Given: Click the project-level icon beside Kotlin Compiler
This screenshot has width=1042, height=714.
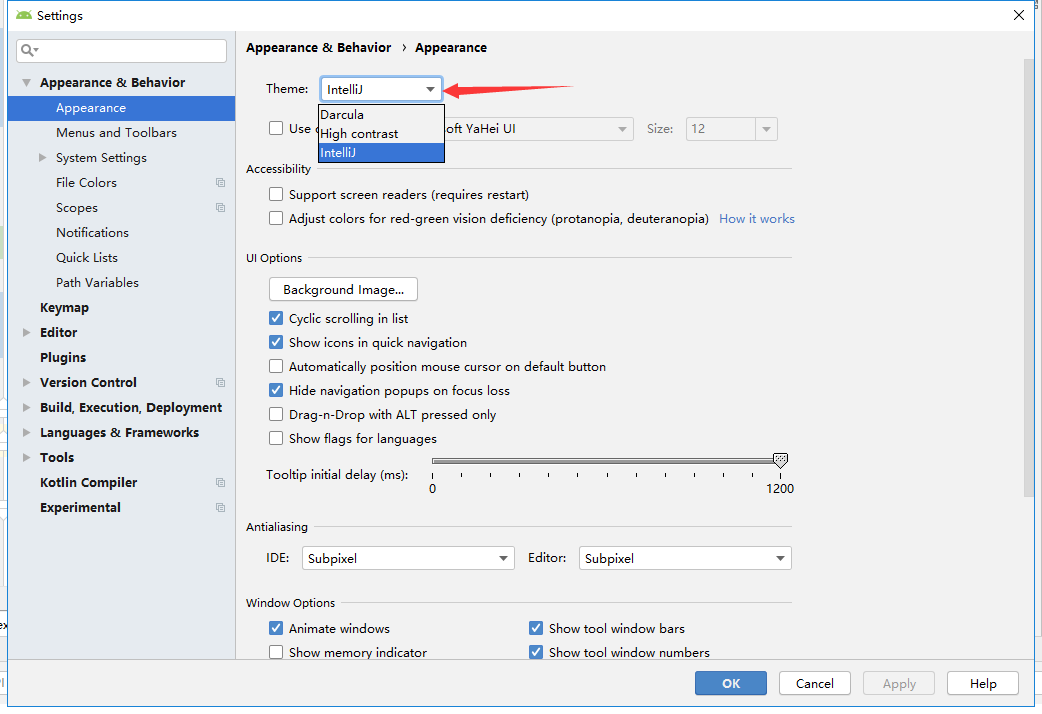Looking at the screenshot, I should tap(220, 483).
